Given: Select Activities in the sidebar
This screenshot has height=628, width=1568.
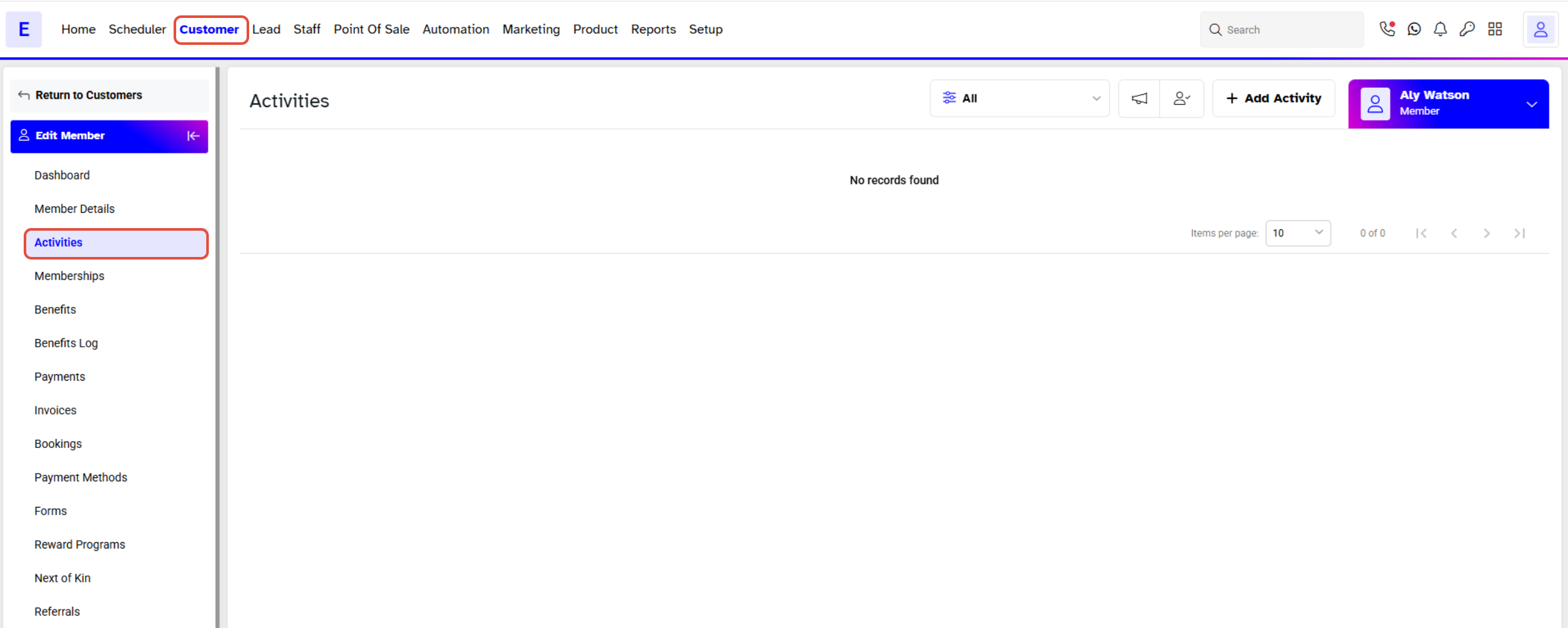Looking at the screenshot, I should pos(116,244).
